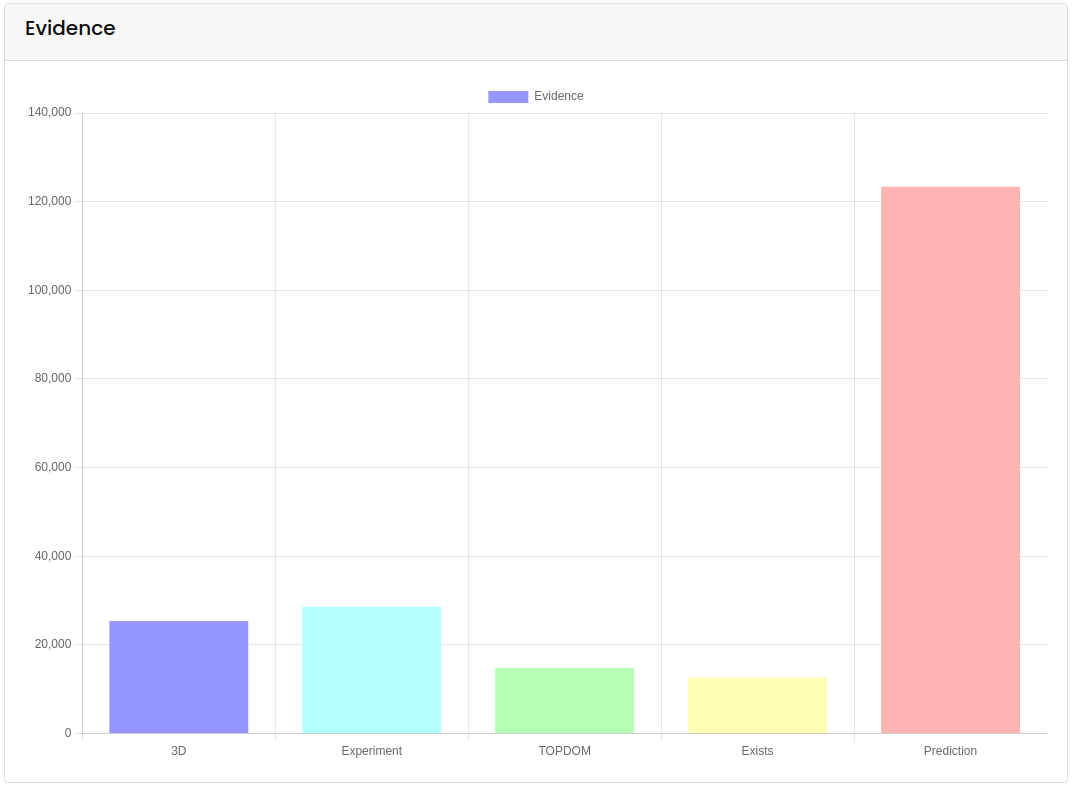Screen dimensions: 1079x793
Task: Click the 120,000 y-axis tick label
Action: tap(50, 201)
